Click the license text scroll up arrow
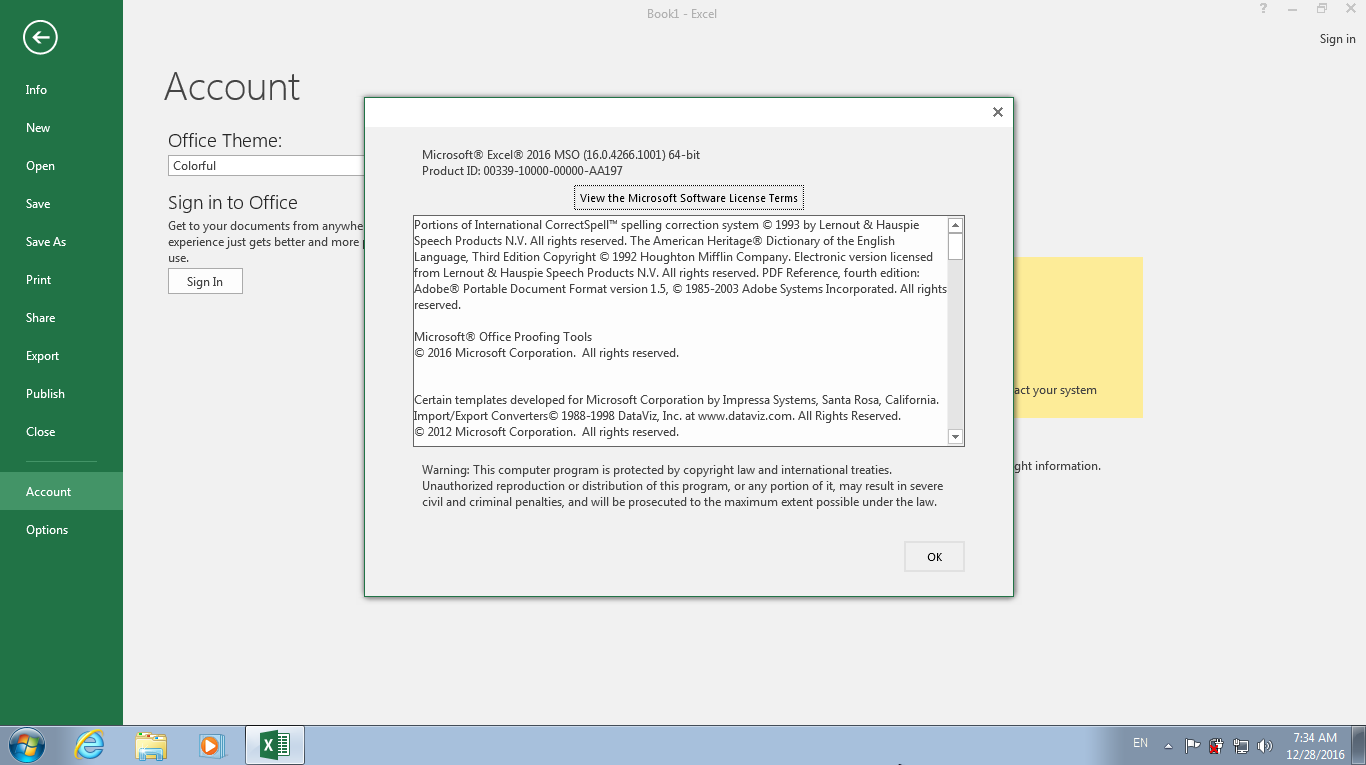This screenshot has width=1366, height=765. coord(955,225)
